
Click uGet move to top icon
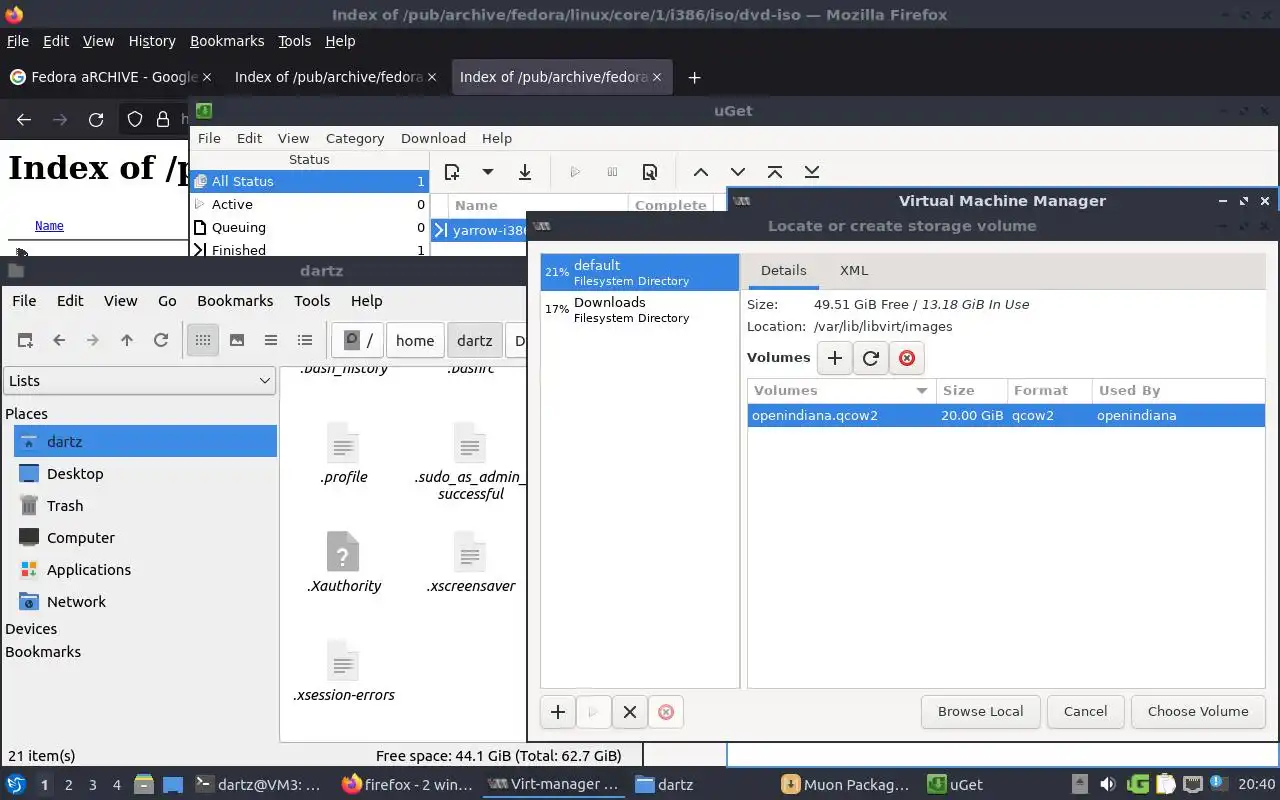[x=775, y=172]
